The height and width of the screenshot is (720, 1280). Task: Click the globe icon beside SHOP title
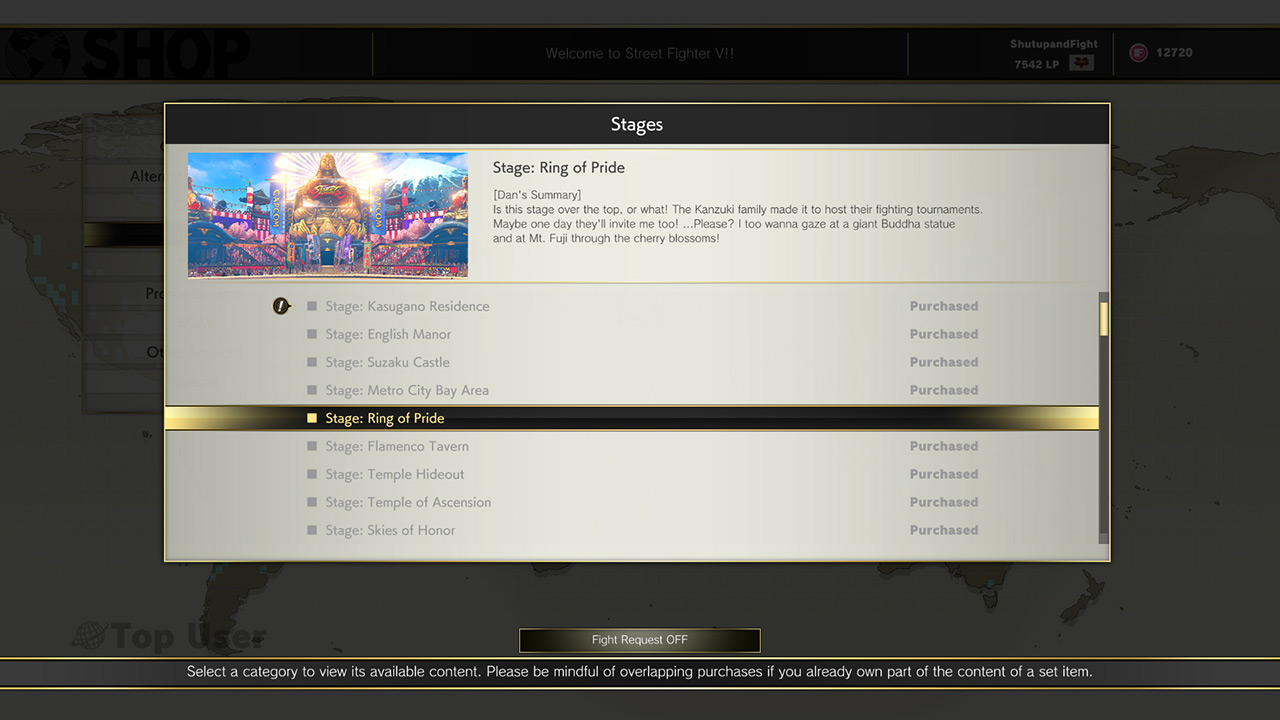37,55
